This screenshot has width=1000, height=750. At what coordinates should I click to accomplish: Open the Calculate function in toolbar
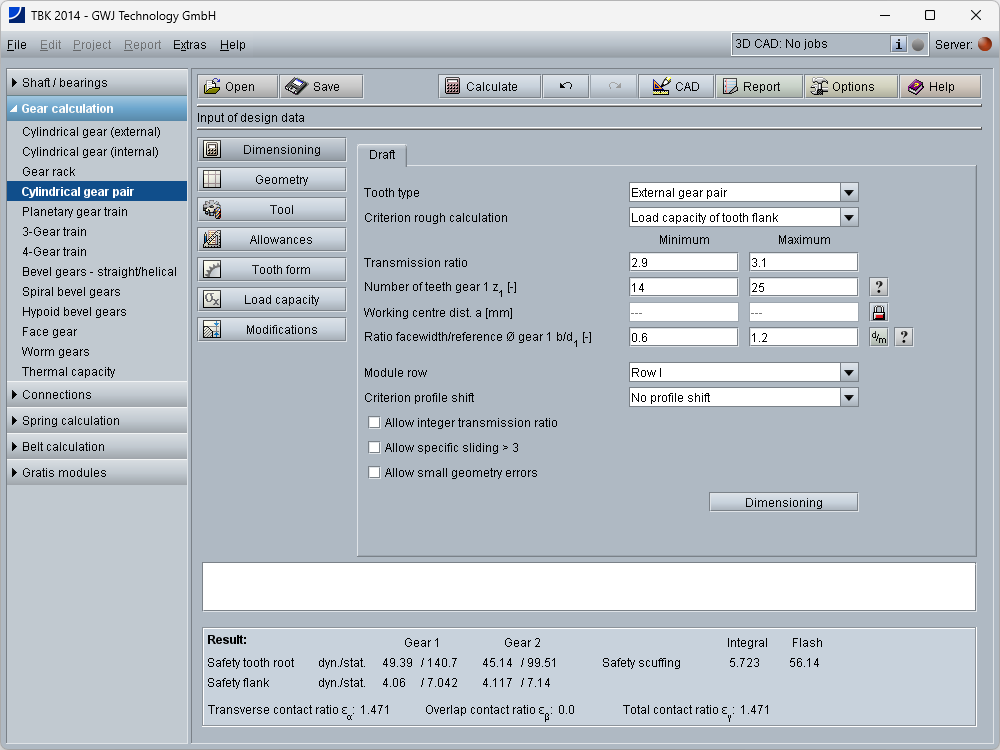(x=490, y=87)
